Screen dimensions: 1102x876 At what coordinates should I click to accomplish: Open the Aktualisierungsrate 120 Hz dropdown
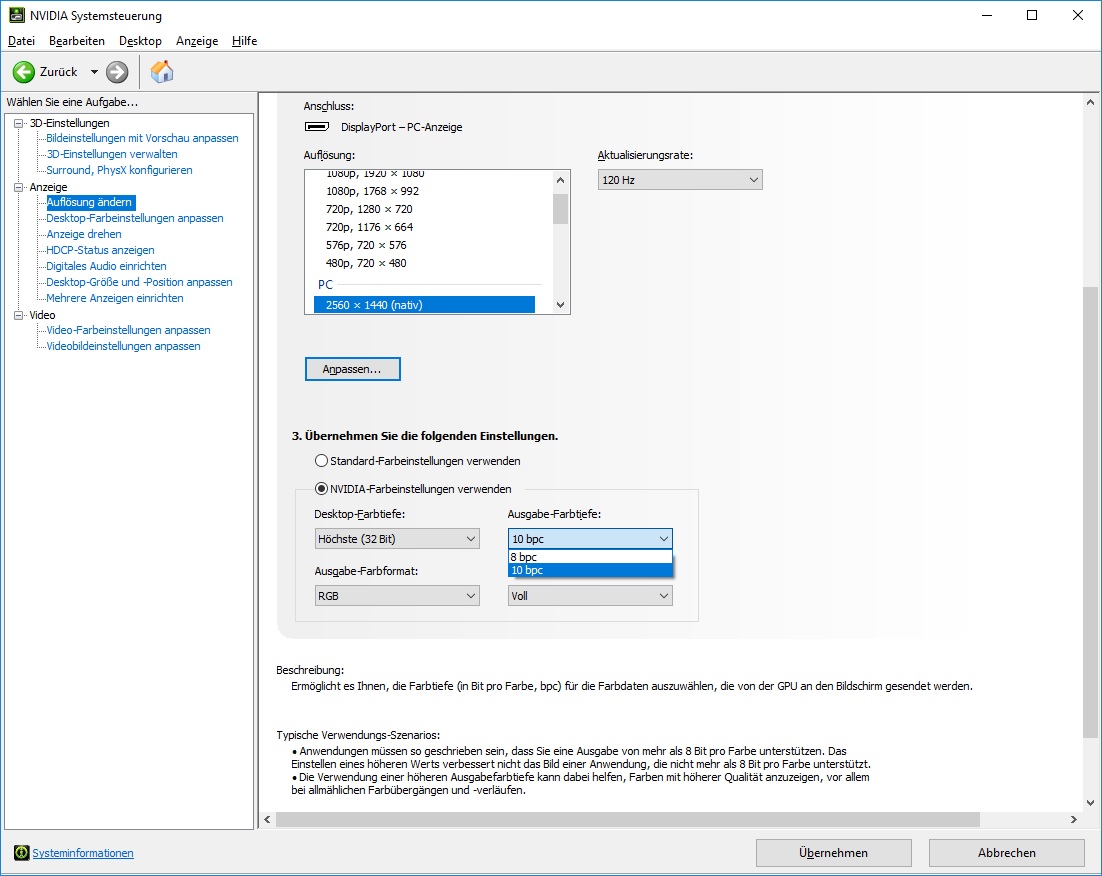pyautogui.click(x=680, y=180)
